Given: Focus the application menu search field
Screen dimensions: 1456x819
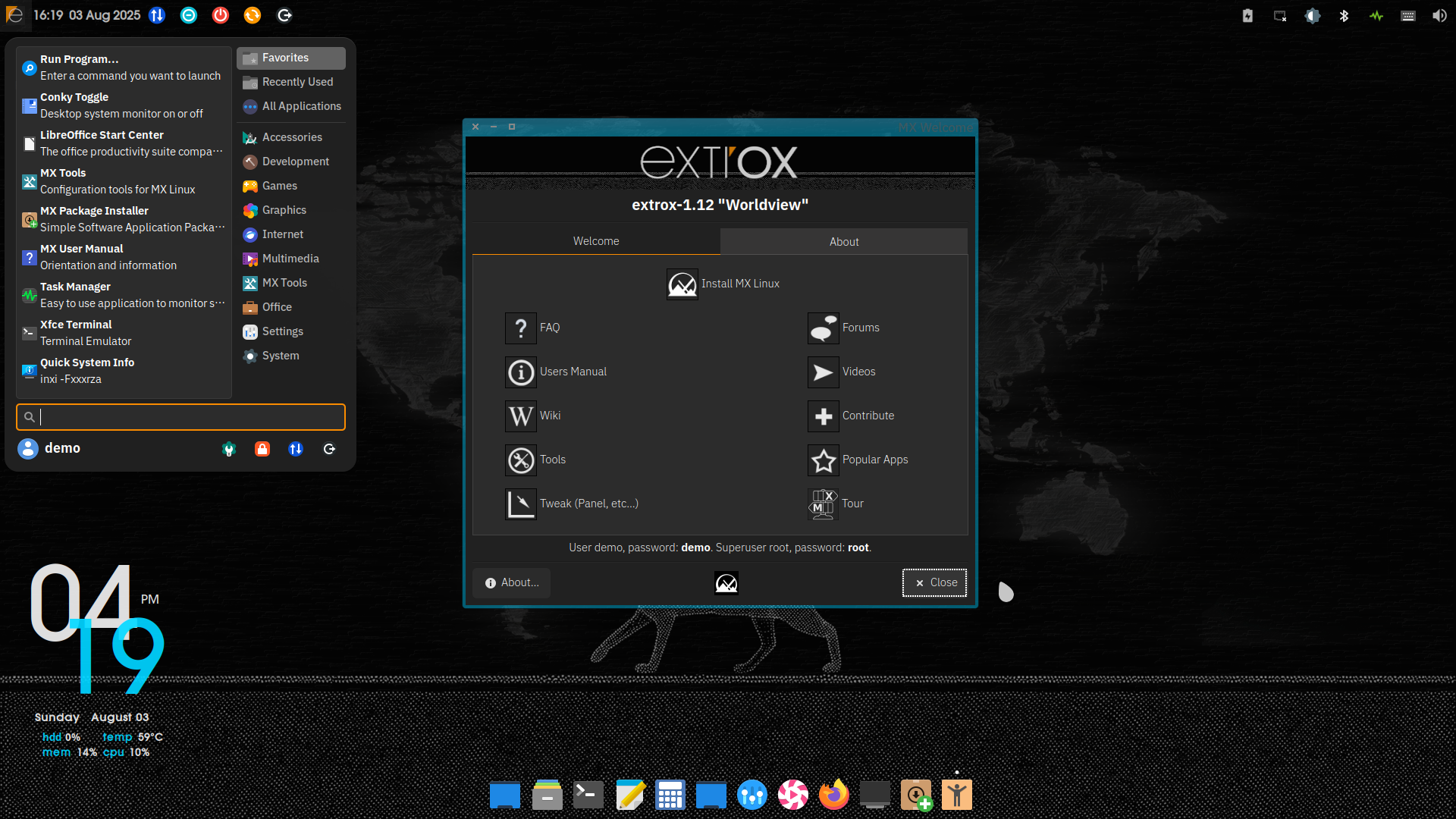Looking at the screenshot, I should click(x=180, y=417).
